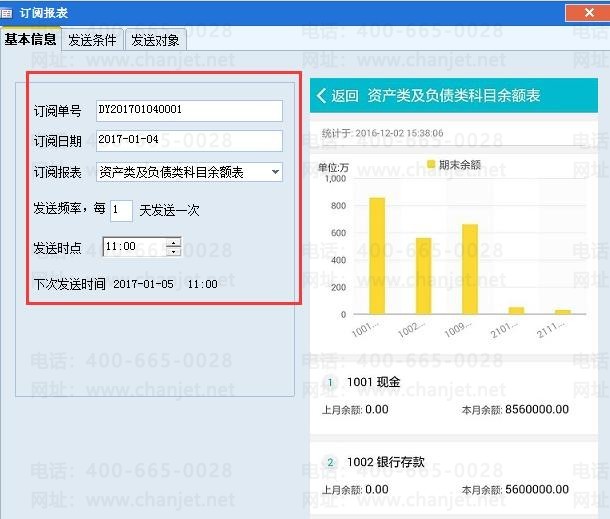The image size is (610, 519).
Task: Click the 订阅单号 input field
Action: (189, 110)
